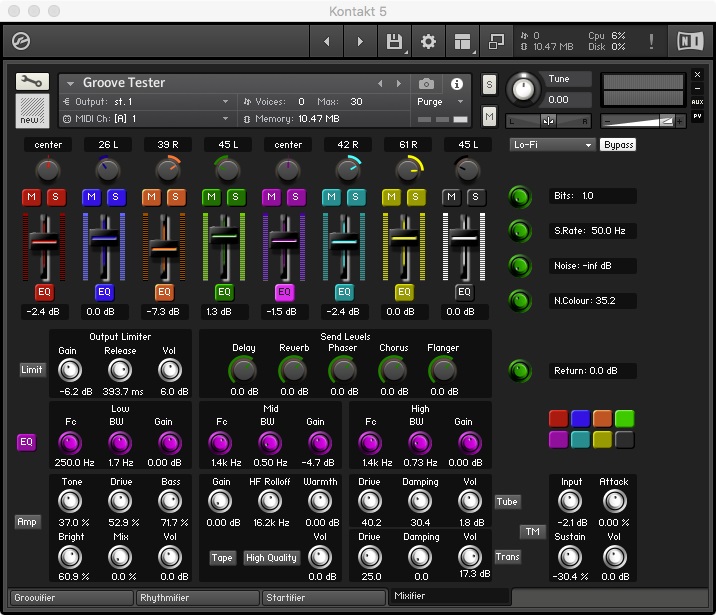716x615 pixels.
Task: Click the Native Instruments NI logo
Action: click(x=690, y=42)
